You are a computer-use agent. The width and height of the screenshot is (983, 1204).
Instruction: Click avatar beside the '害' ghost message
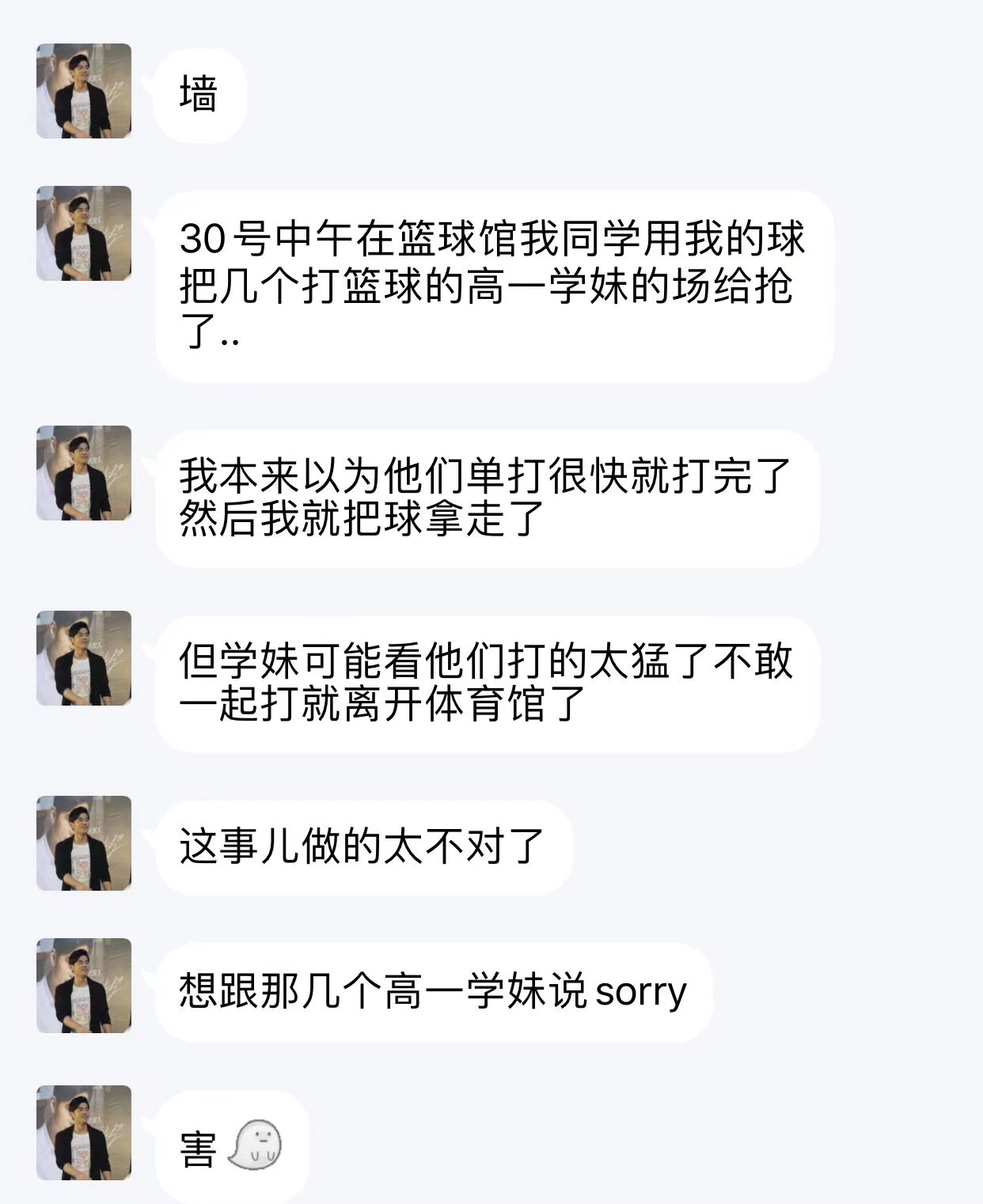coord(84,1133)
